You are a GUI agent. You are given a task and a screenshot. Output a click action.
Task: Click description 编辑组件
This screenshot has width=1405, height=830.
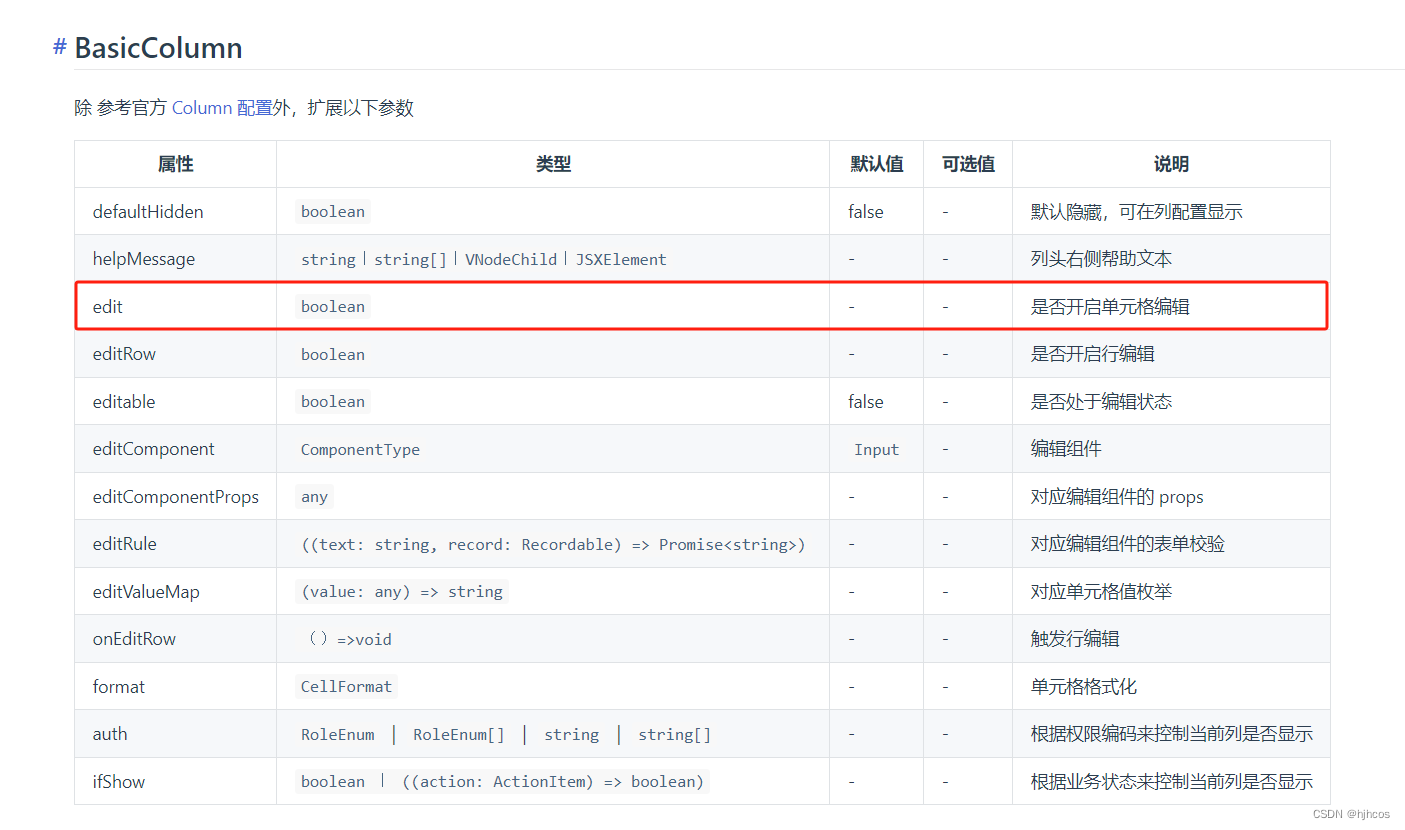coord(1066,449)
